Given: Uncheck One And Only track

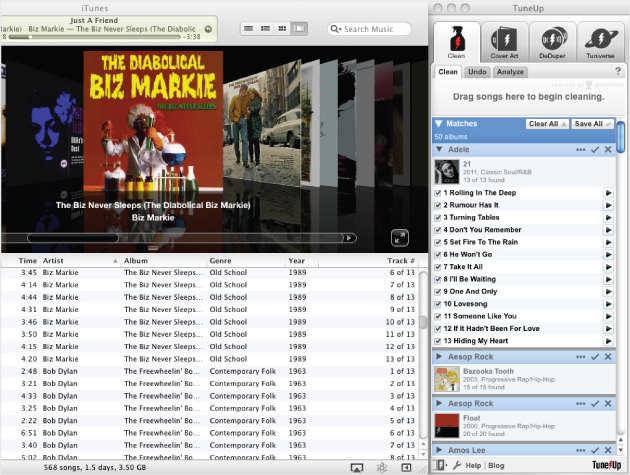Looking at the screenshot, I should coord(438,292).
